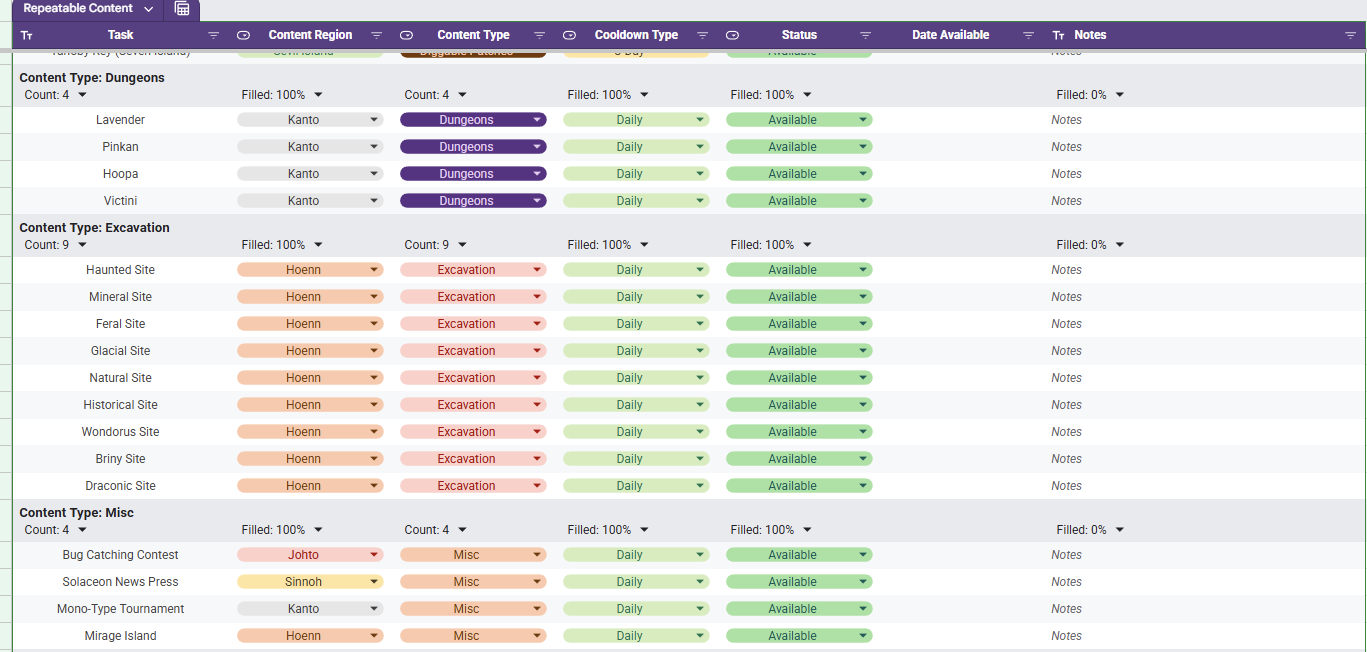Open the Victini row Dungeons type dropdown
This screenshot has width=1367, height=652.
pyautogui.click(x=537, y=201)
